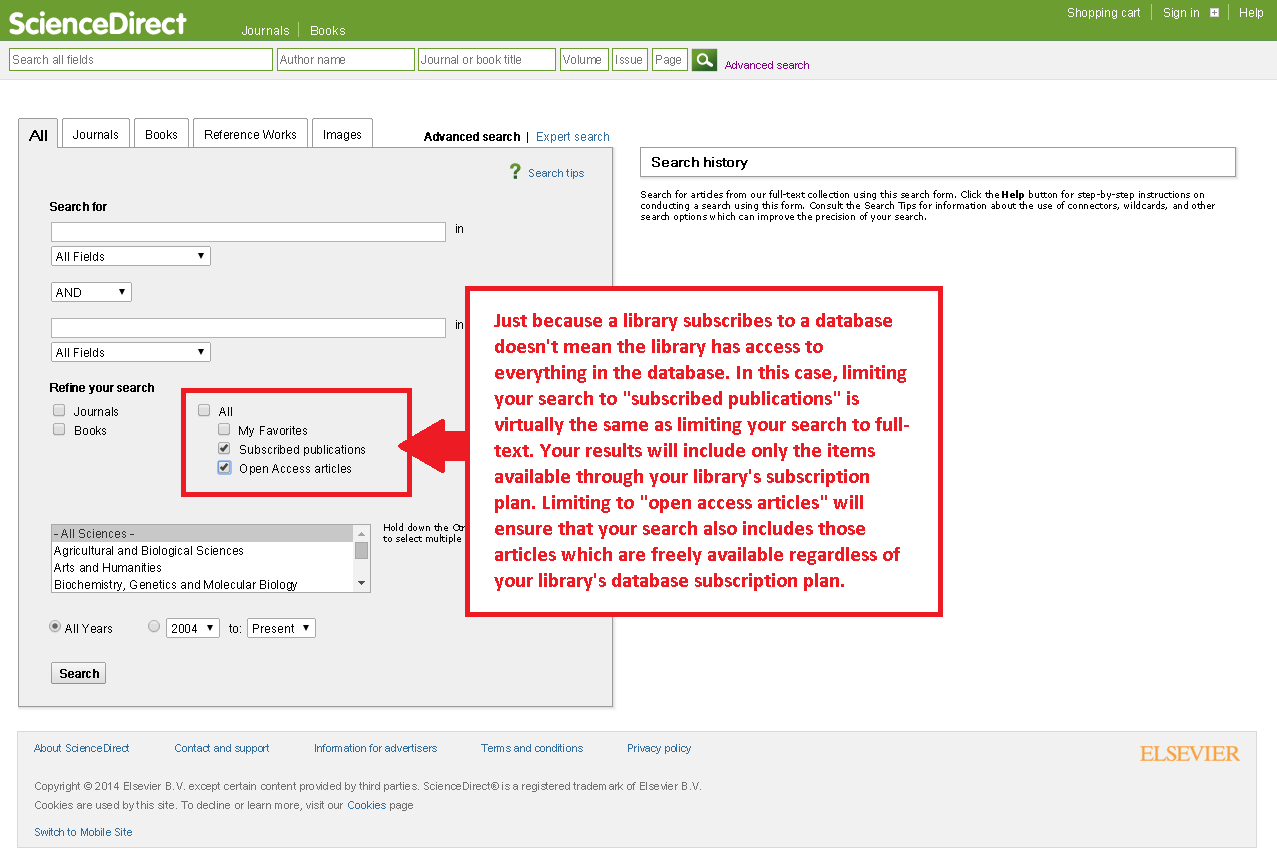The height and width of the screenshot is (856, 1277).
Task: Click the first Search for text box
Action: [x=248, y=232]
